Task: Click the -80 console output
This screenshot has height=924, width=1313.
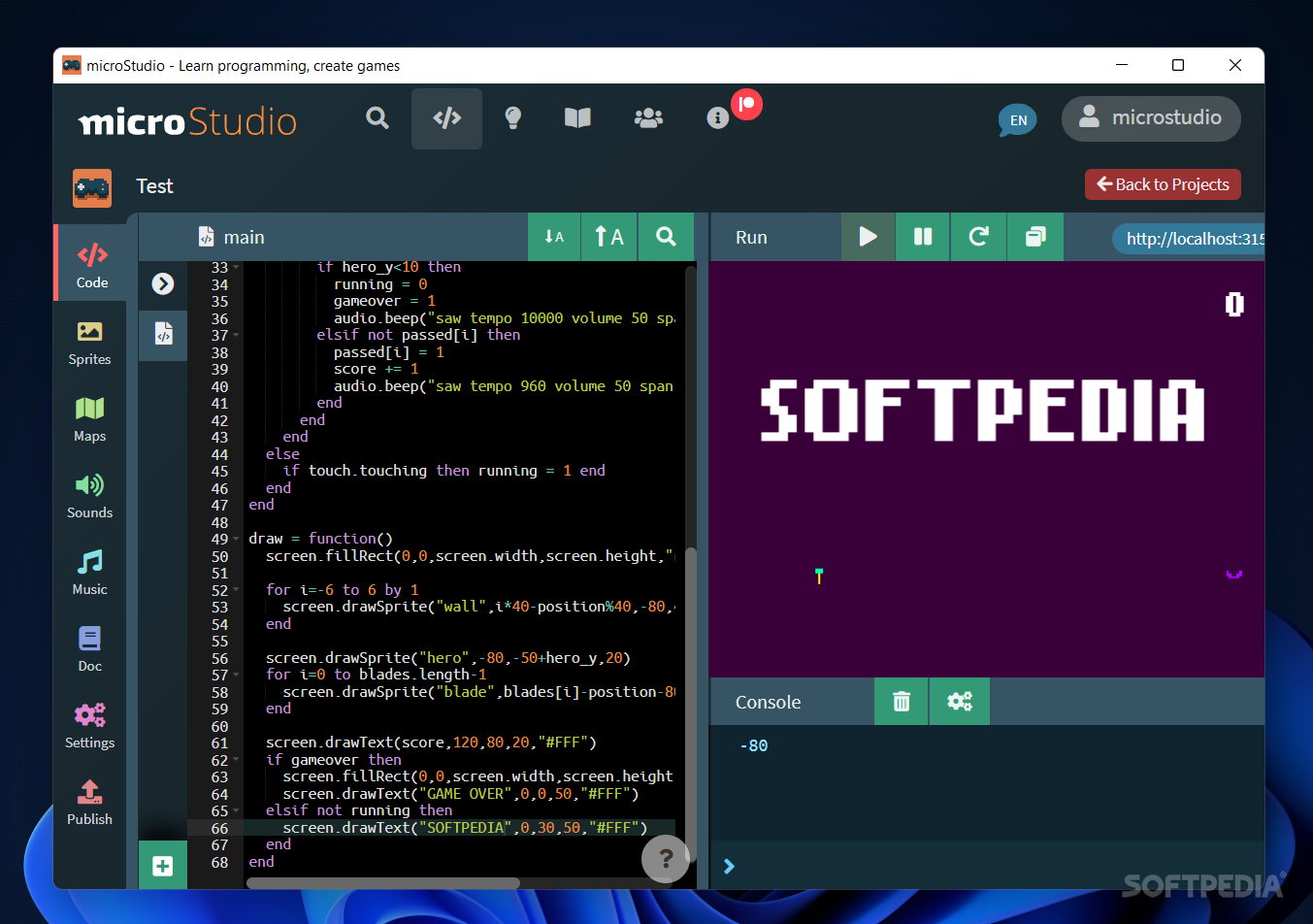Action: [753, 745]
